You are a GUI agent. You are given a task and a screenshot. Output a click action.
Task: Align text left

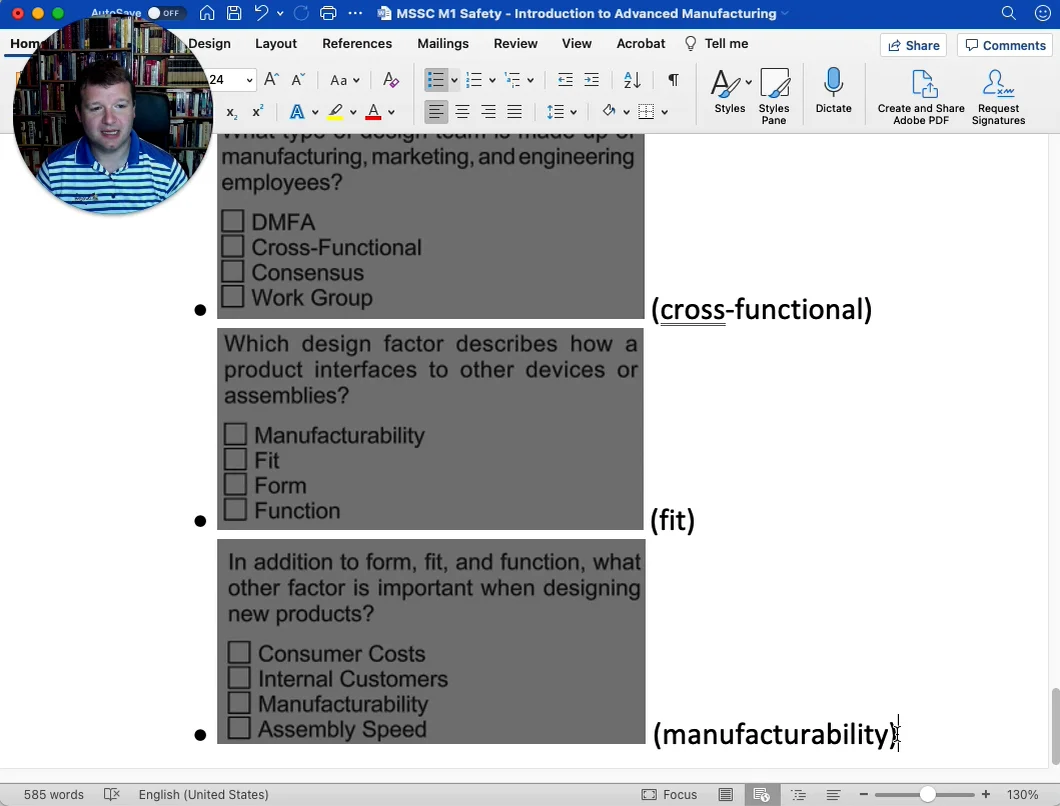tap(436, 112)
